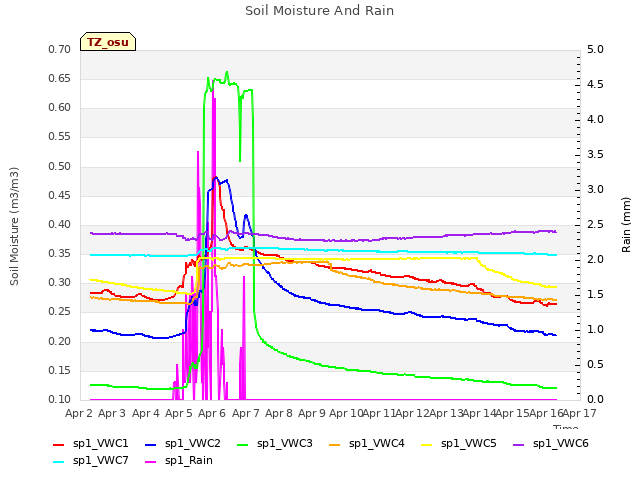Click the Apr 9 x-axis tick label

click(x=312, y=413)
